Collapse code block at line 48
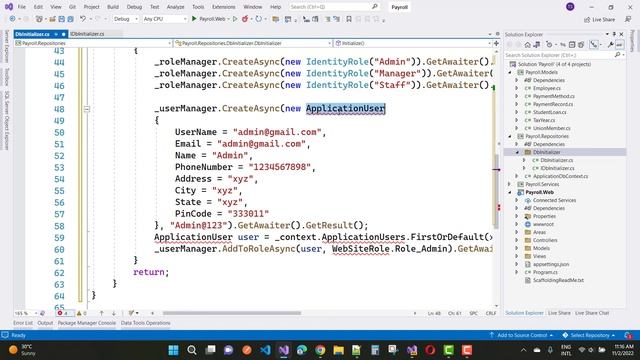The width and height of the screenshot is (640, 360). point(87,109)
